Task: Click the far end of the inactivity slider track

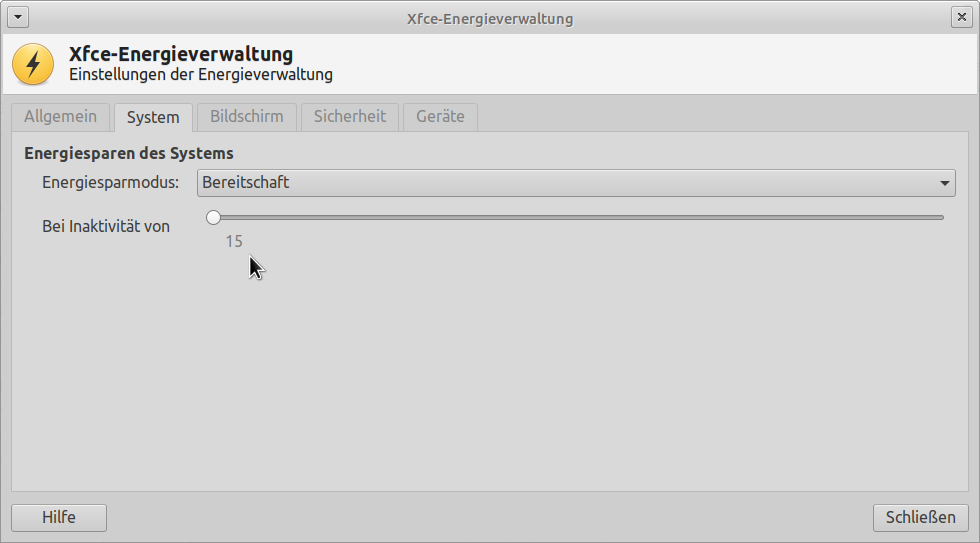Action: [940, 217]
